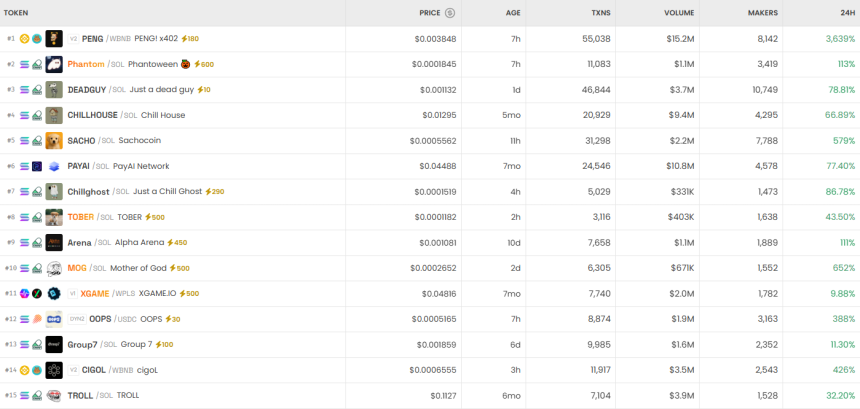Click the Group7 row price $0.001859
The width and height of the screenshot is (860, 409).
[x=435, y=344]
